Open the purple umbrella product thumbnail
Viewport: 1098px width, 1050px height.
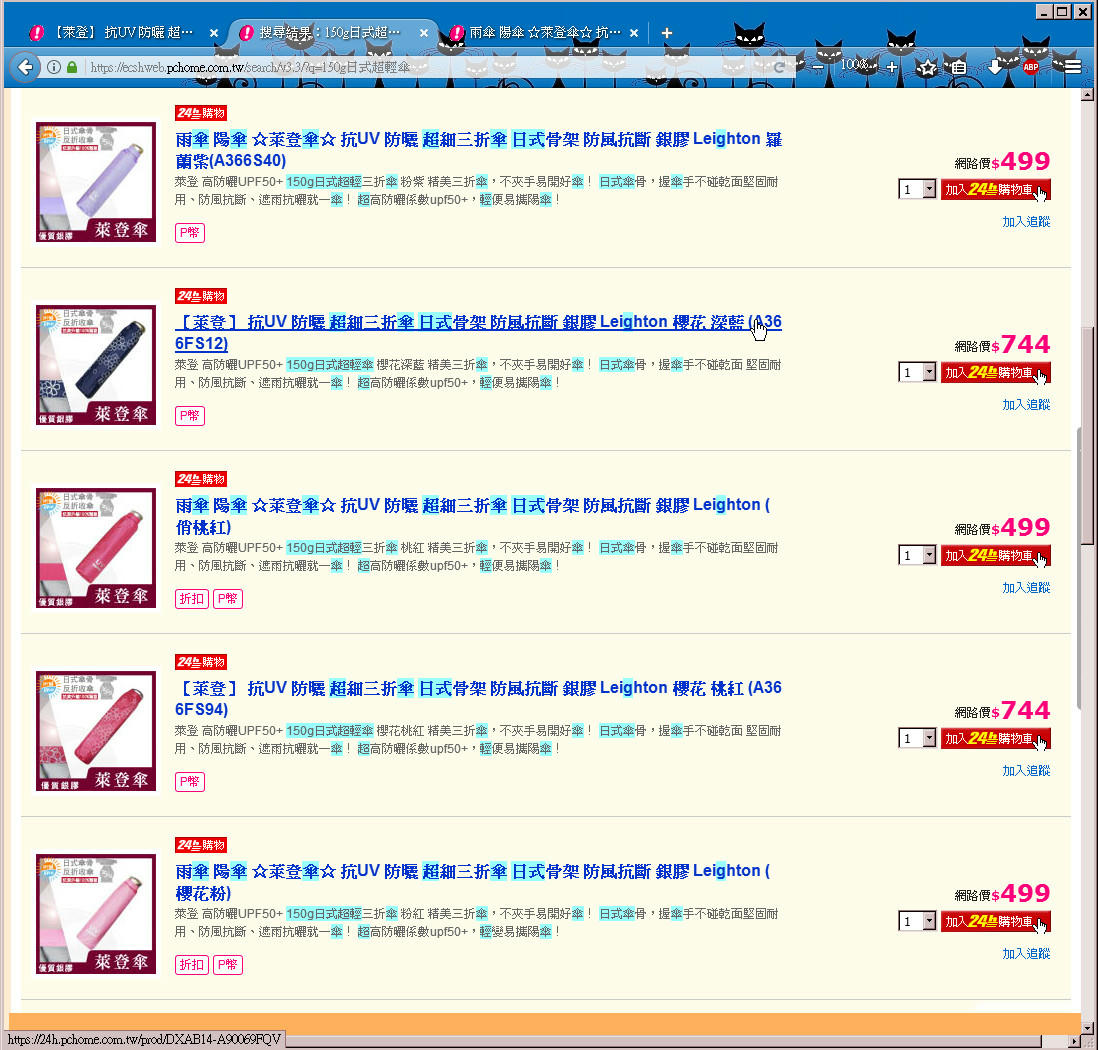96,182
